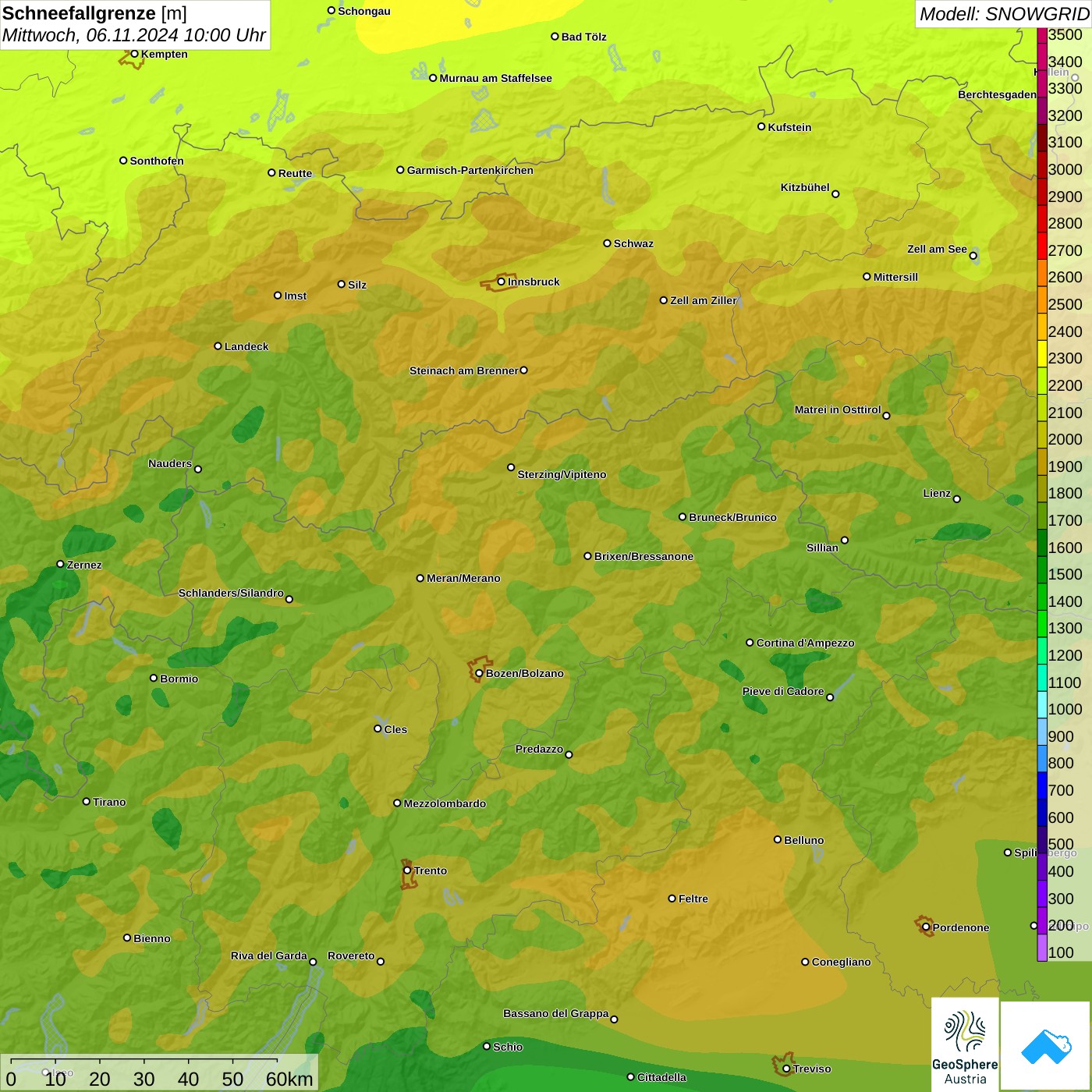Select the green 1500 legend color swatch
Viewport: 1092px width, 1092px height.
(x=1042, y=570)
